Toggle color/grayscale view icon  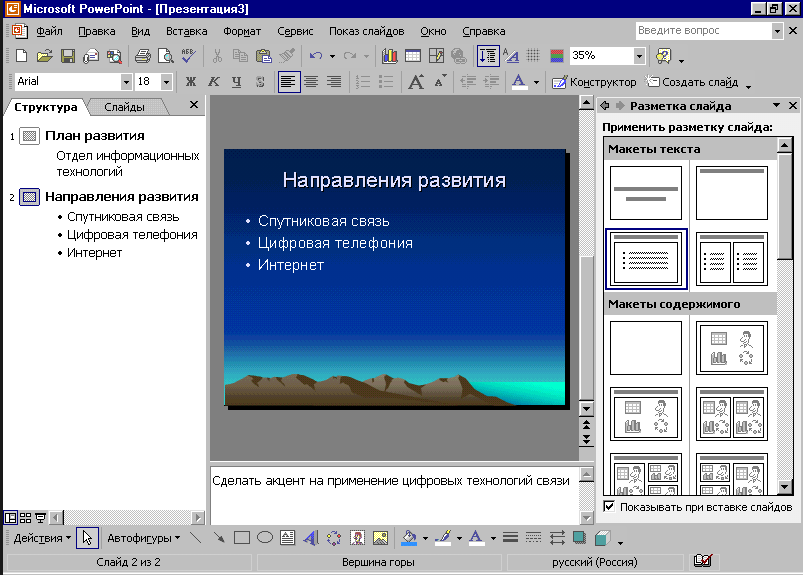point(557,55)
